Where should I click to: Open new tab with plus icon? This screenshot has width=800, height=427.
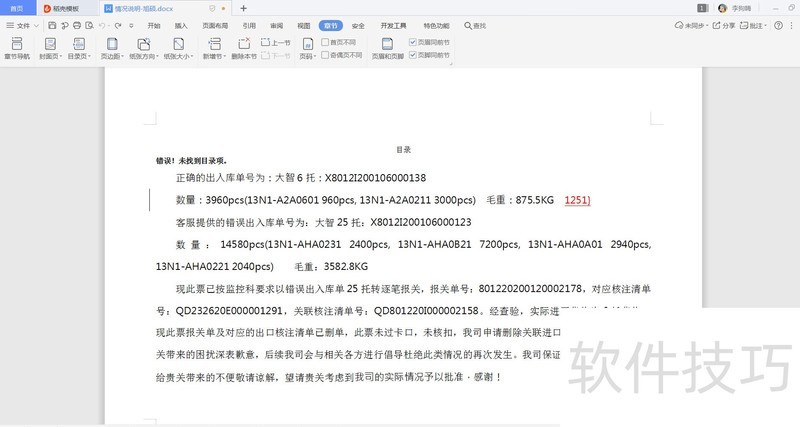click(x=243, y=8)
